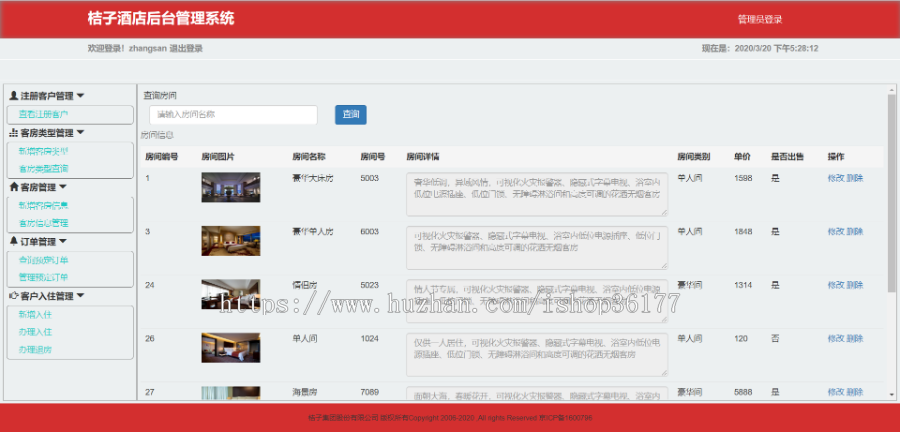Click the 海景房 room name cell
900x432 pixels.
(305, 392)
